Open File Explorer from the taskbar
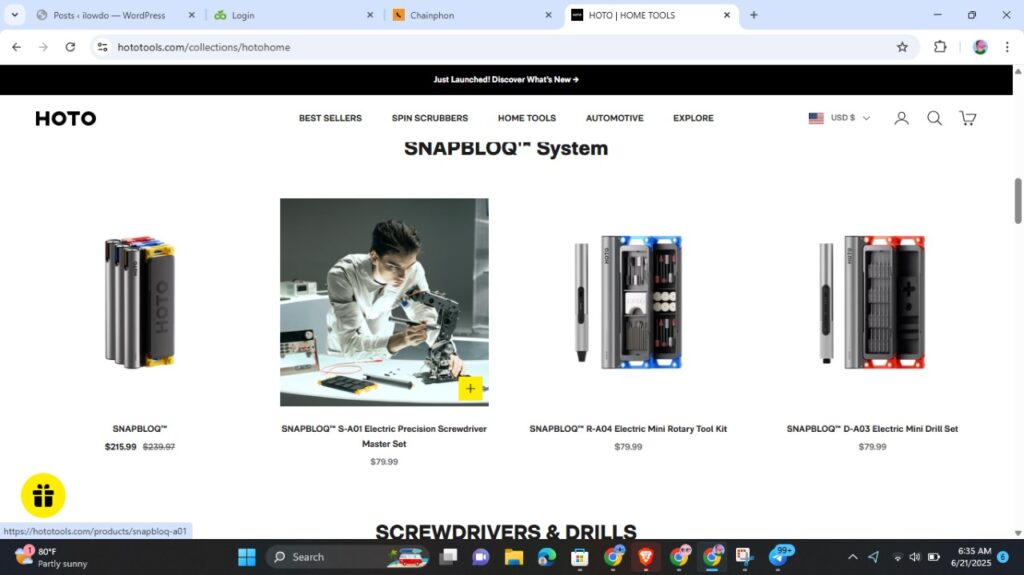Viewport: 1024px width, 575px height. tap(514, 557)
